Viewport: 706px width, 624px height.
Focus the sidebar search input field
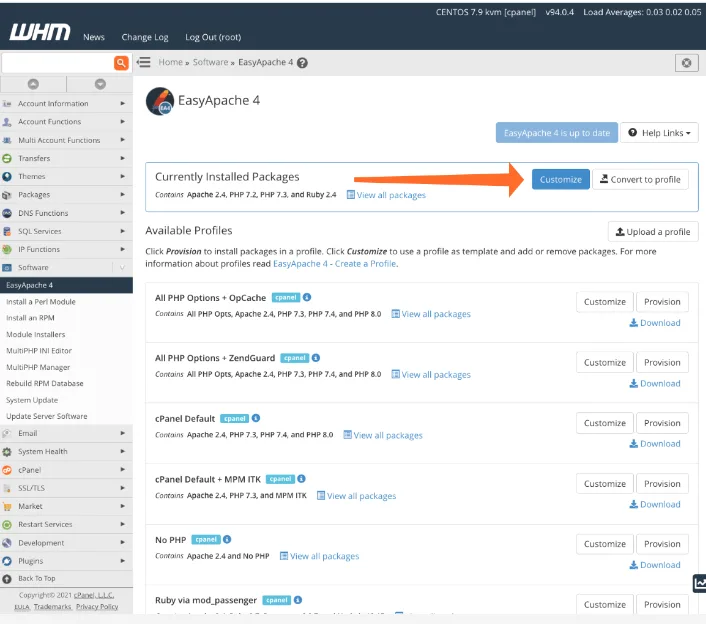click(x=57, y=62)
